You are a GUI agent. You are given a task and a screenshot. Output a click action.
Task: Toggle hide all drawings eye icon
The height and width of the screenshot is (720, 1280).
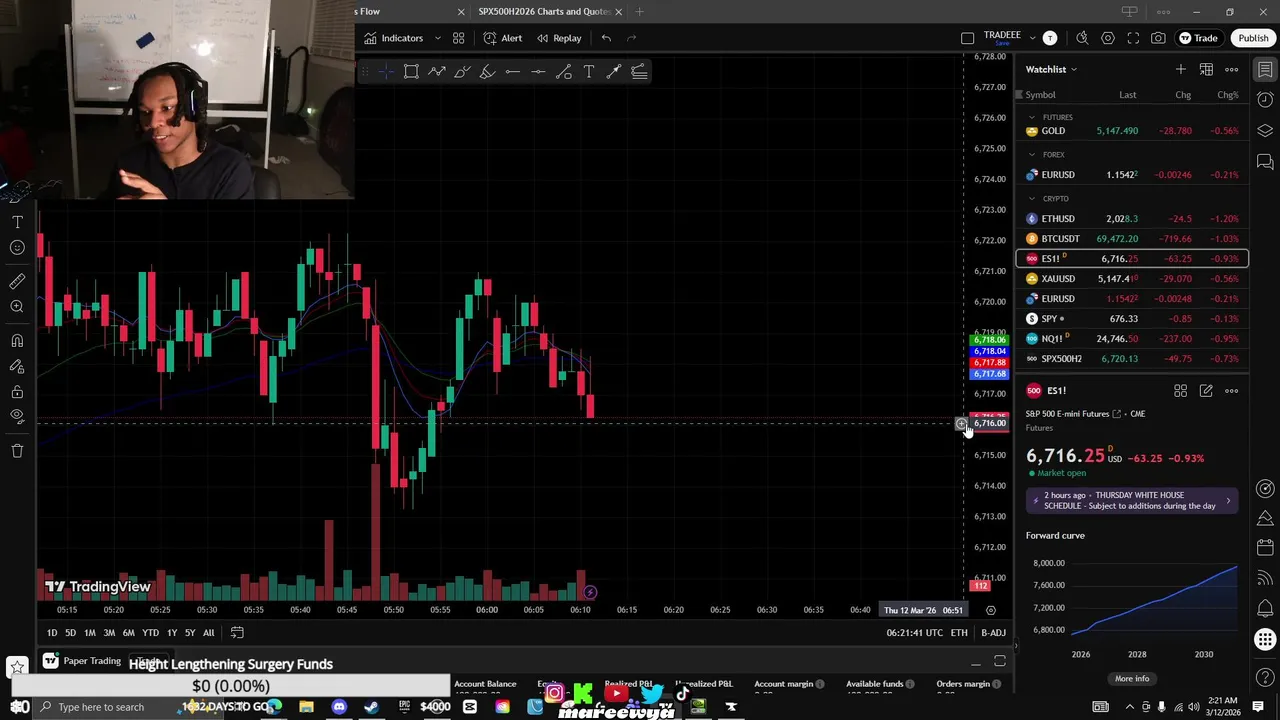[x=17, y=416]
